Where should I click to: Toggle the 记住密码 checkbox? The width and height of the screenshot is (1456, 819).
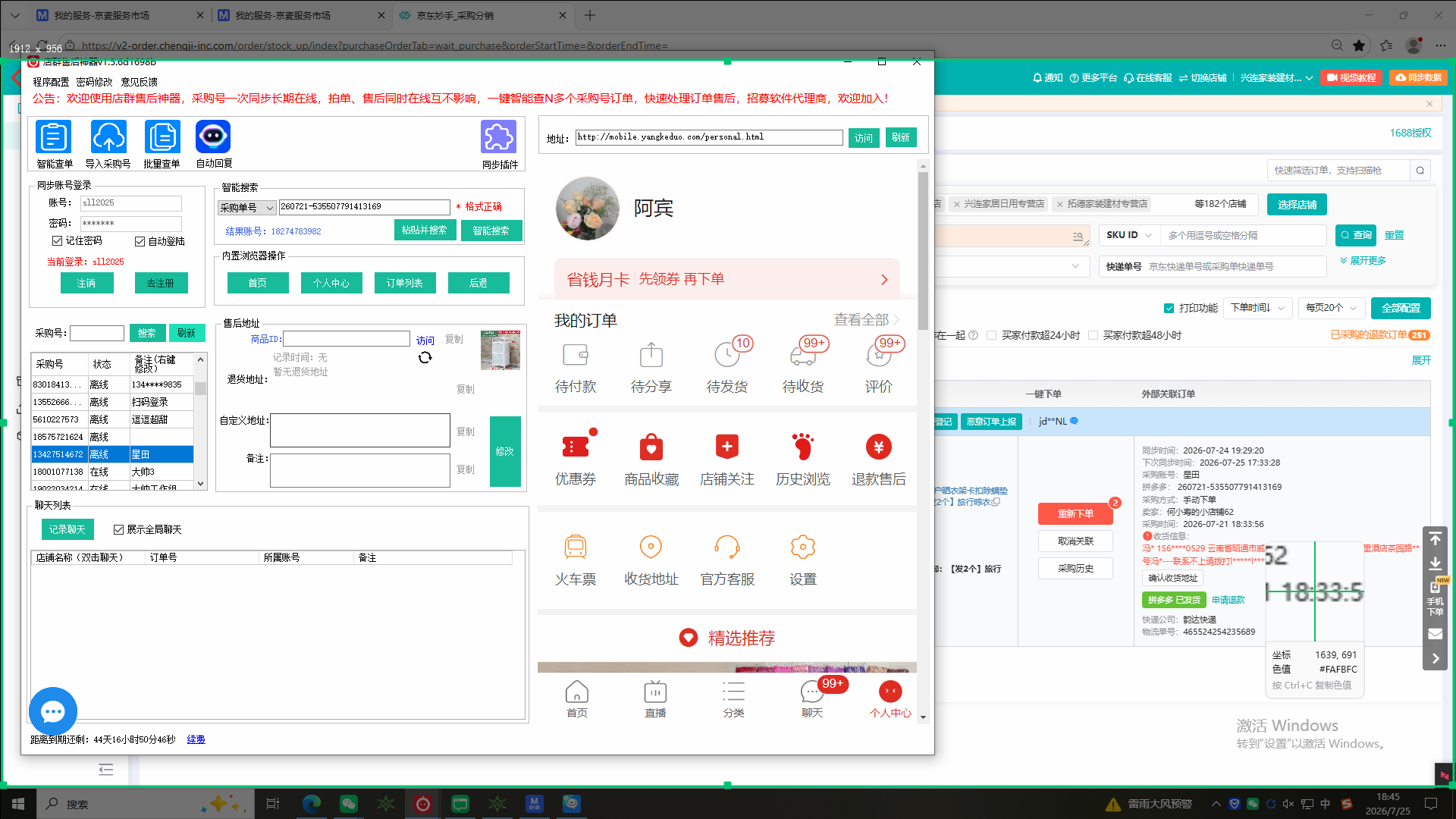pyautogui.click(x=57, y=241)
